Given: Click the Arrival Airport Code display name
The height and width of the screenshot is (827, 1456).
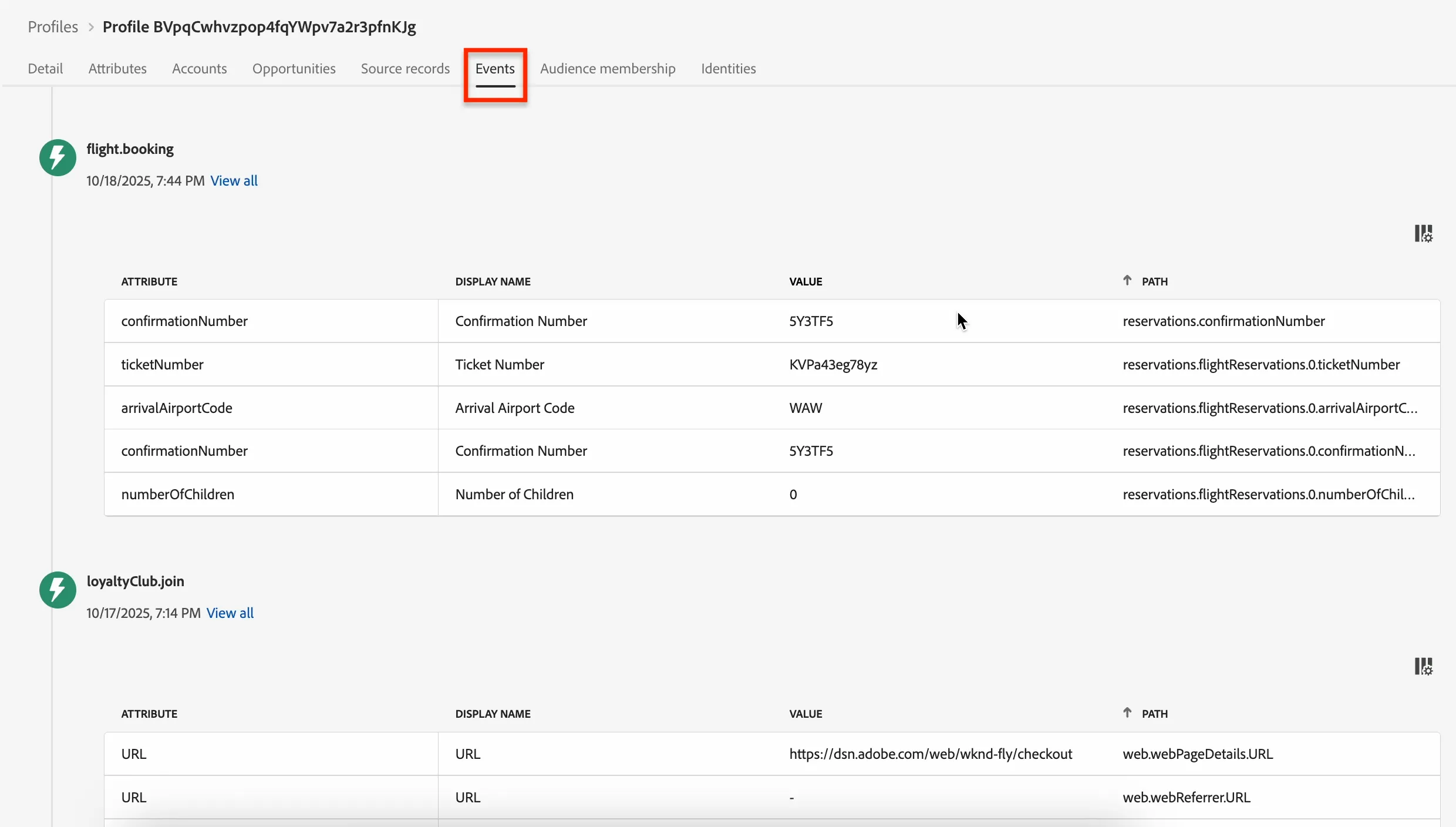Looking at the screenshot, I should 515,408.
